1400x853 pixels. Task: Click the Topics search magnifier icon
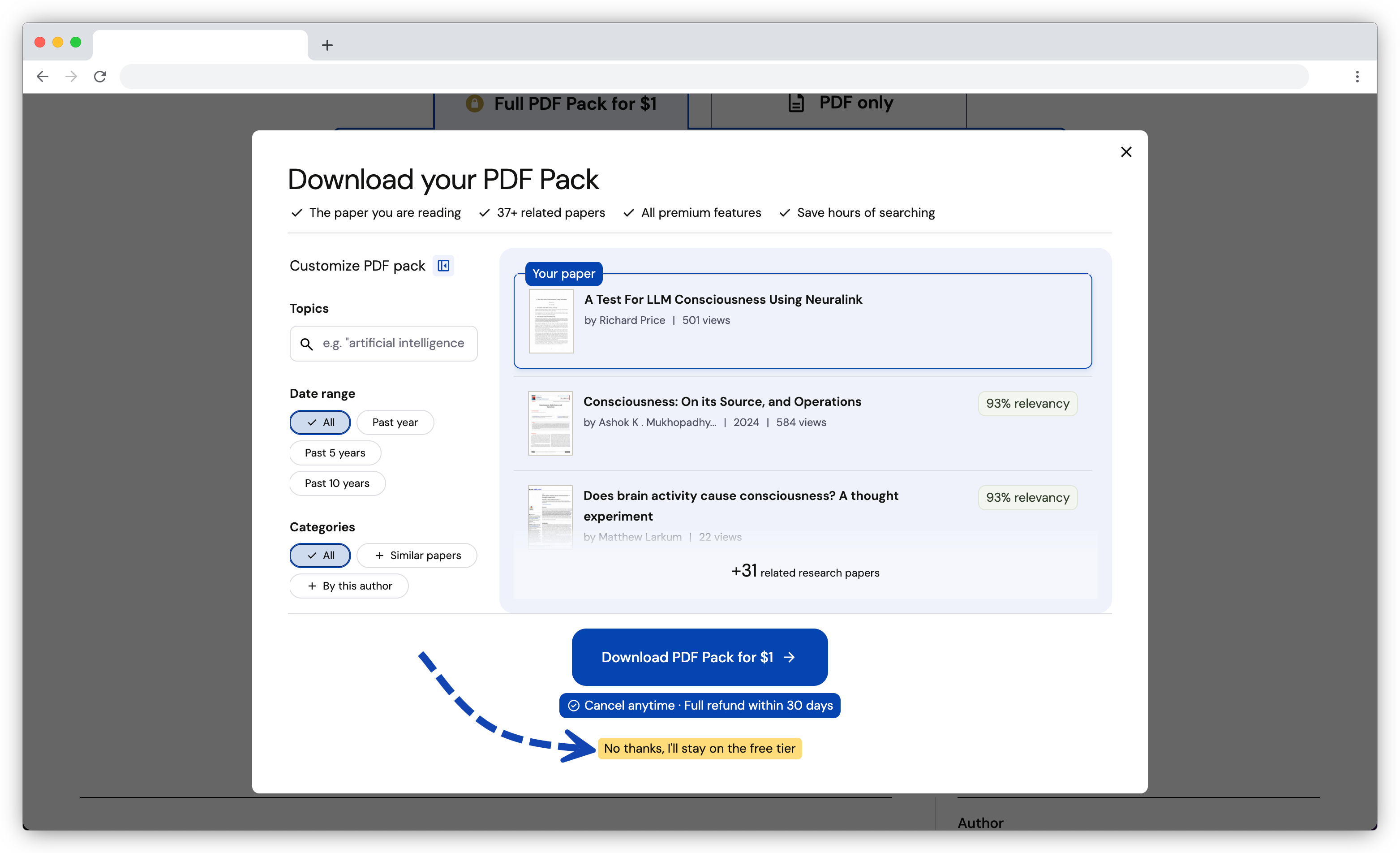point(306,344)
